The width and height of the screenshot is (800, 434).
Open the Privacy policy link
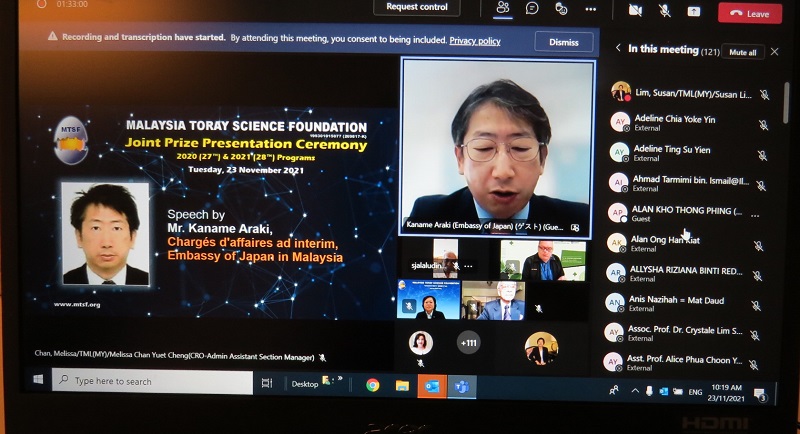click(474, 41)
